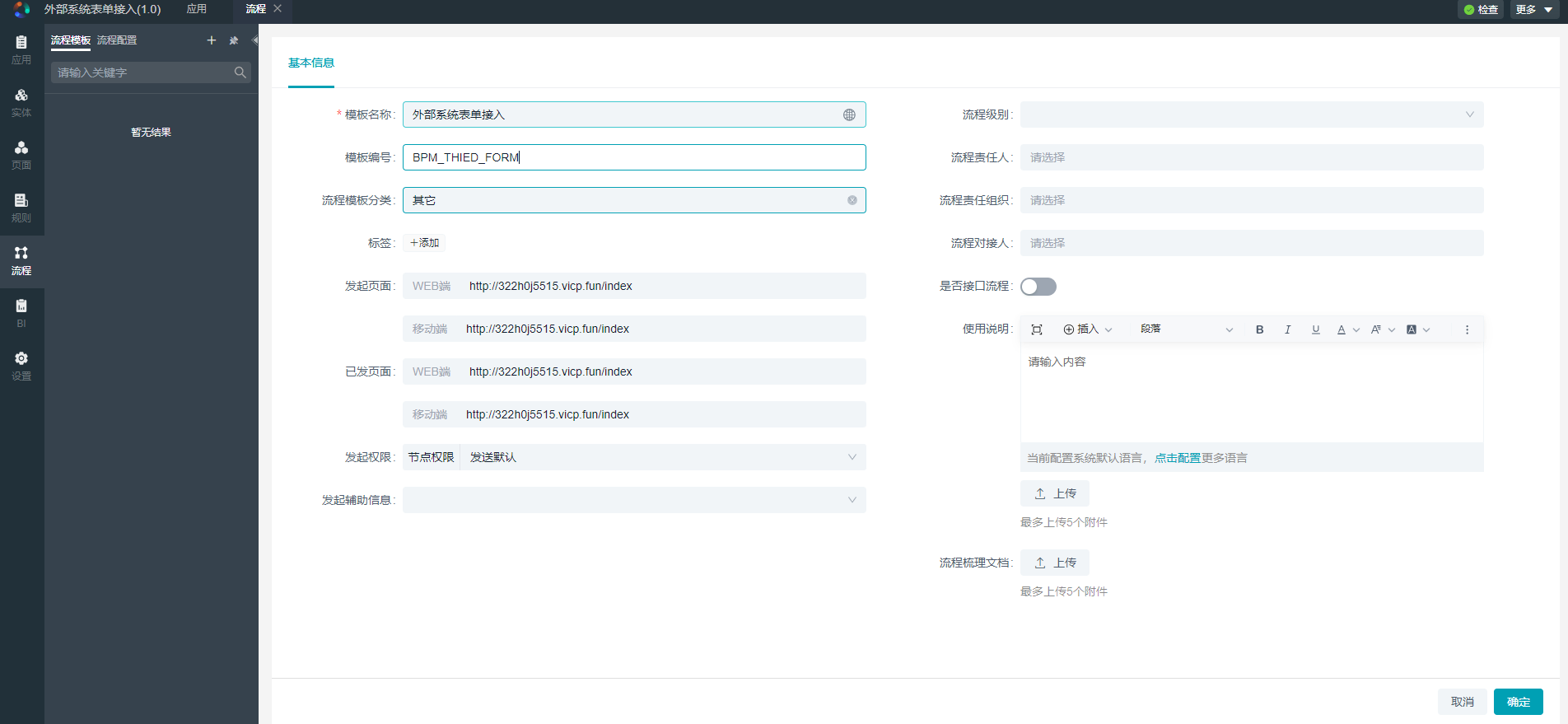Open the 发起辅助信息 dropdown

click(633, 500)
